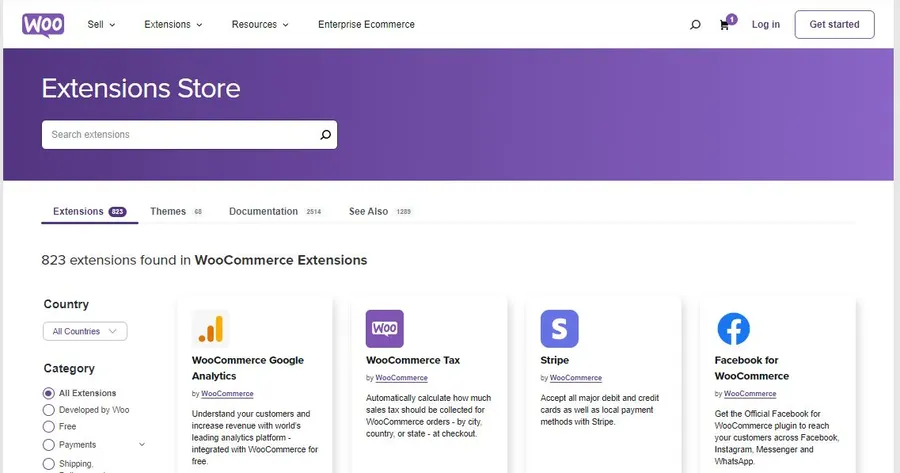Click the Google Analytics bar chart icon
900x473 pixels.
211,329
